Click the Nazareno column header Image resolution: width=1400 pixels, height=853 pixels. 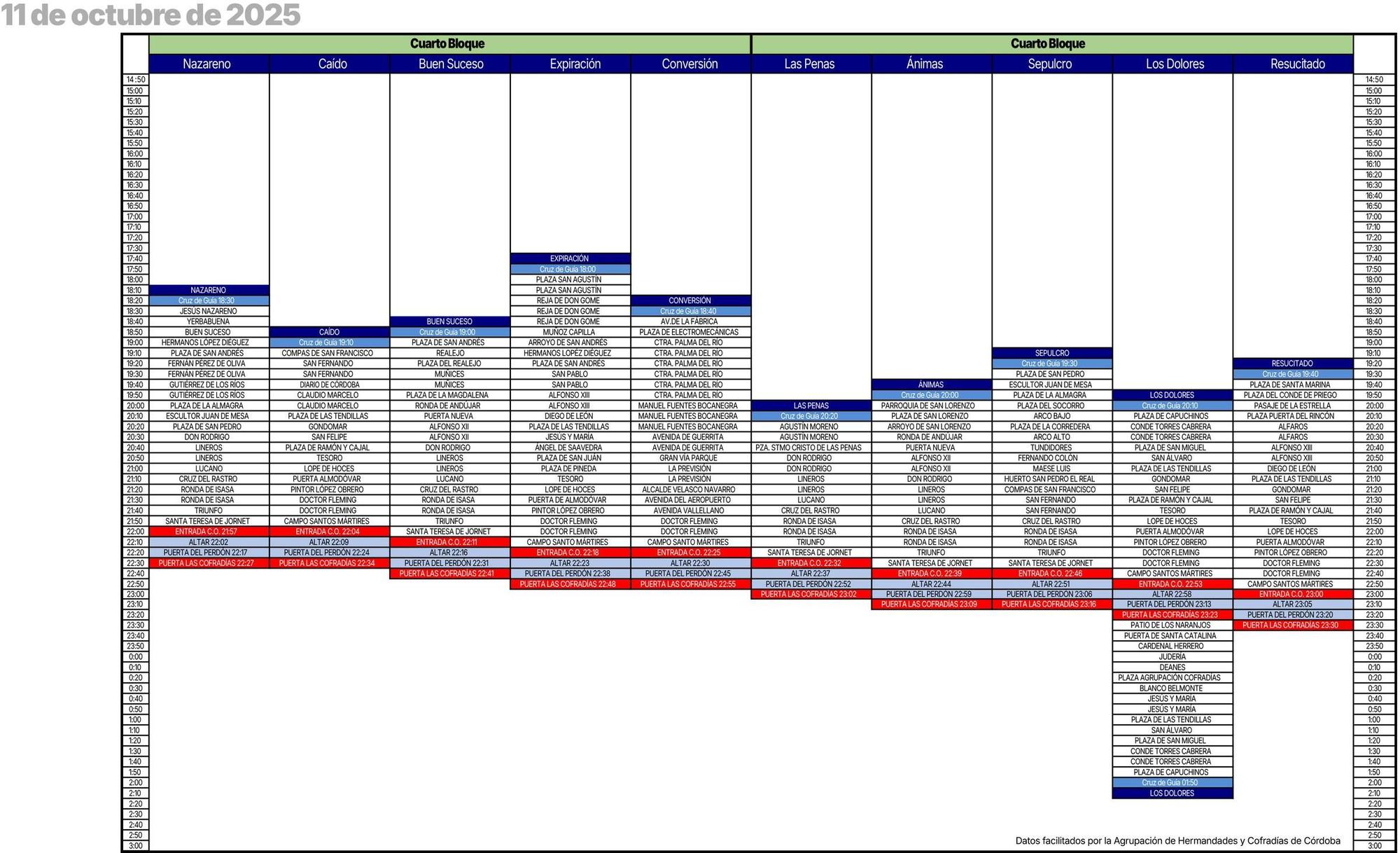pos(207,64)
